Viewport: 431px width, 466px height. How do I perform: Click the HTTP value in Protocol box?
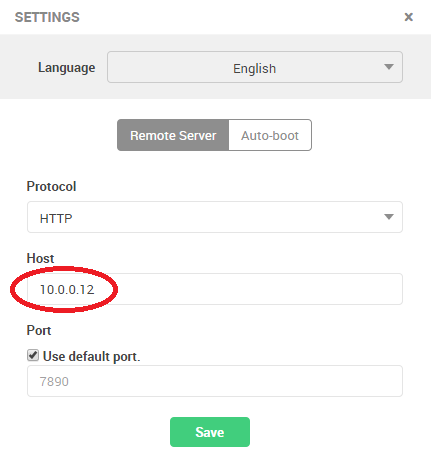56,219
